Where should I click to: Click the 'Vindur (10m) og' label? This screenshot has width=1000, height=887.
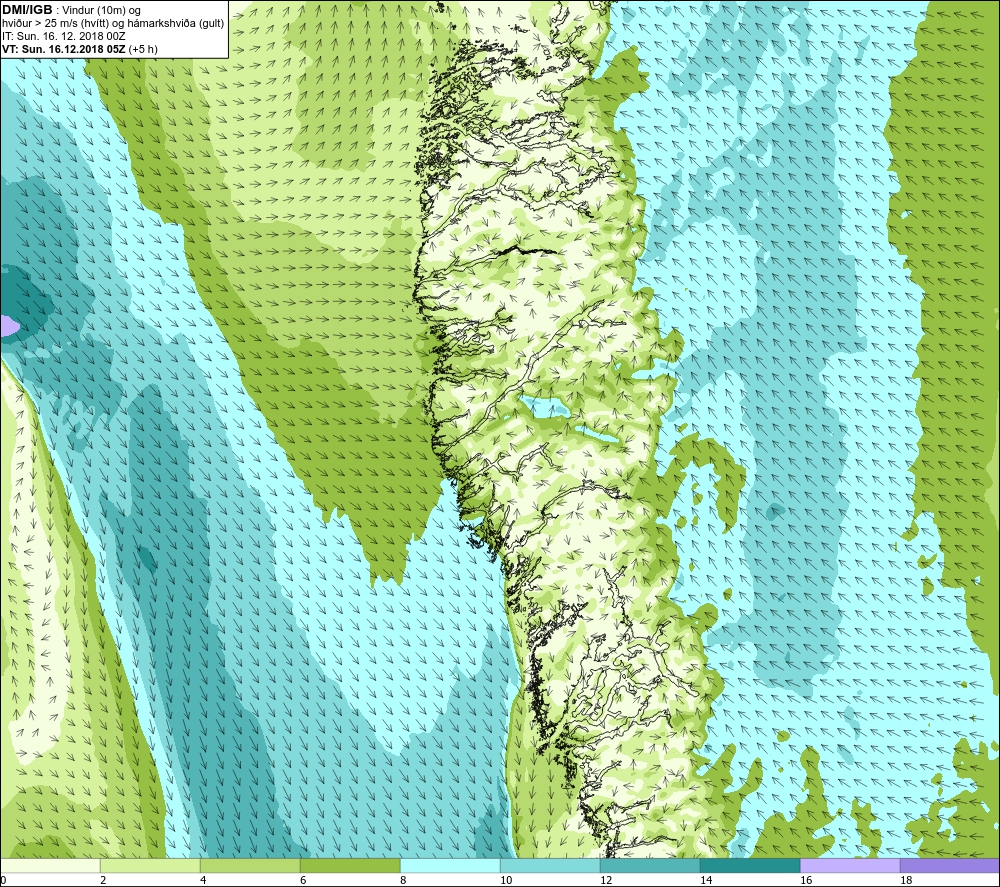pyautogui.click(x=101, y=11)
